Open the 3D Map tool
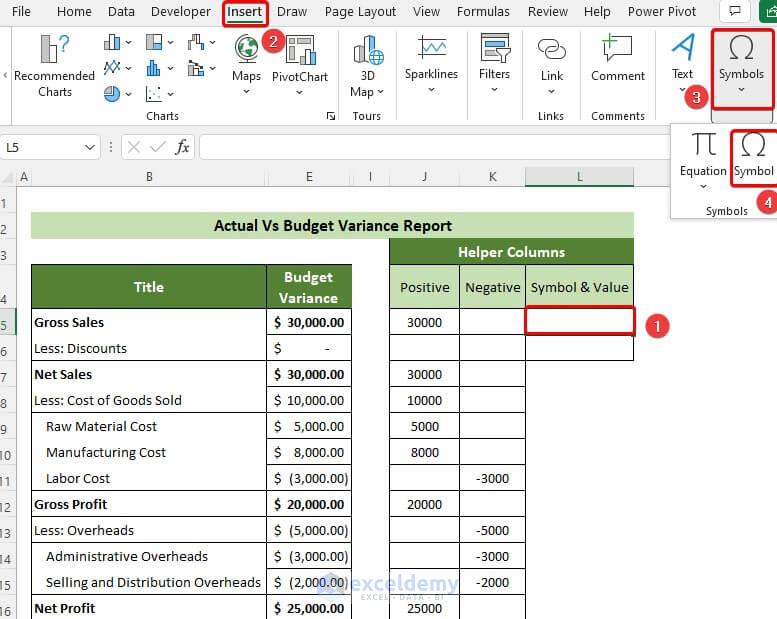777x619 pixels. pyautogui.click(x=367, y=66)
